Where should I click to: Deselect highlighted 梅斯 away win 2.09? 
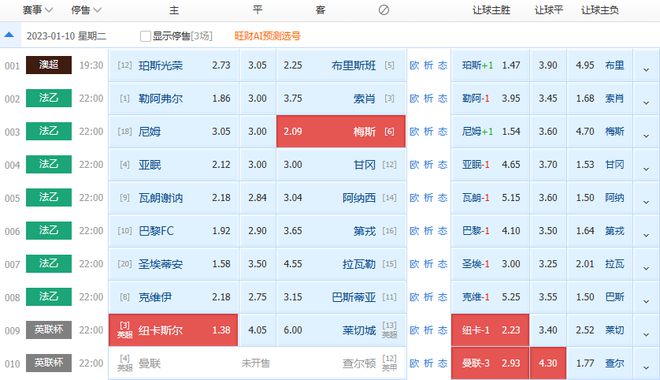click(x=341, y=131)
